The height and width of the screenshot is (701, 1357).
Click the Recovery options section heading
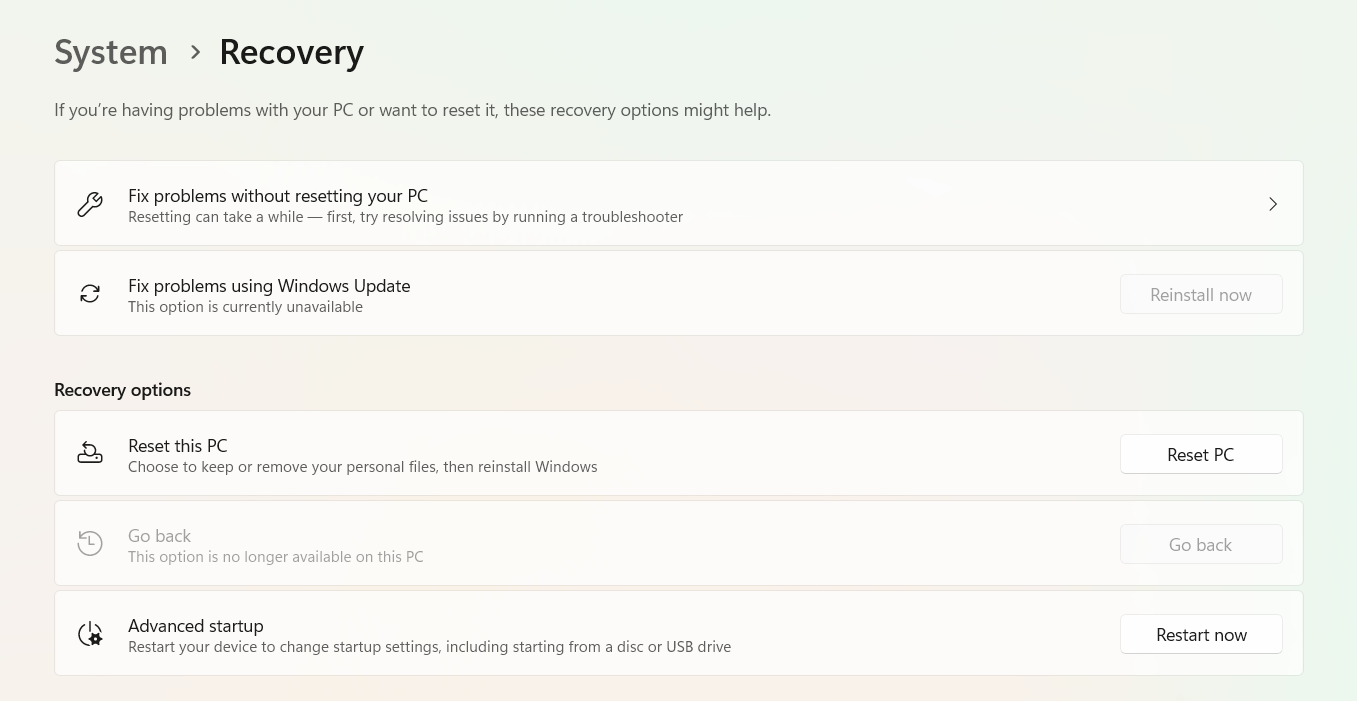(122, 390)
